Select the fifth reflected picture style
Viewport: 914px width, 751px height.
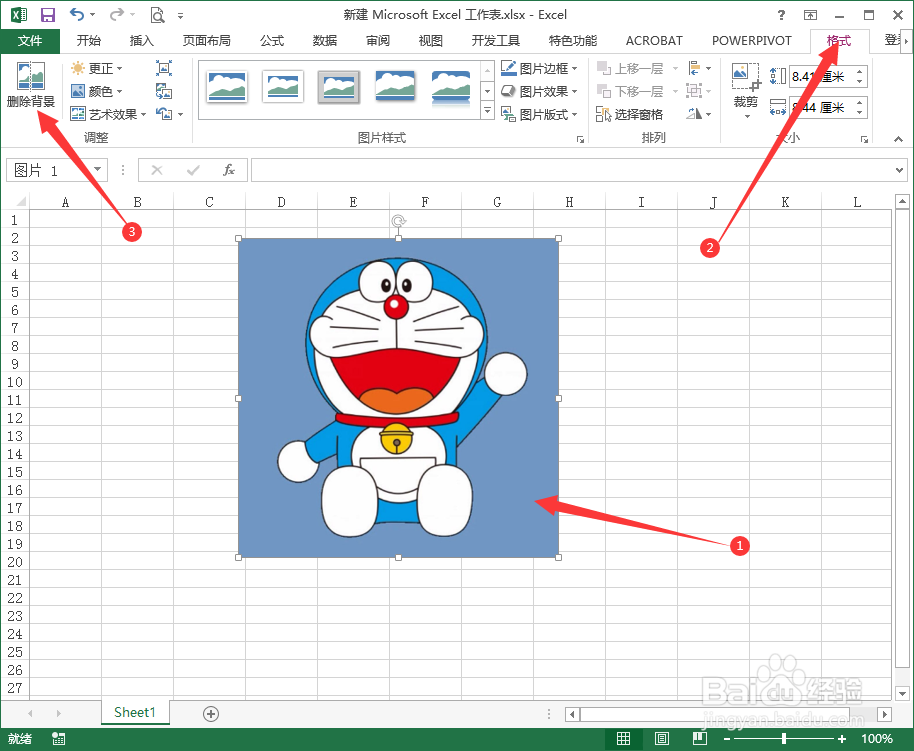[451, 87]
